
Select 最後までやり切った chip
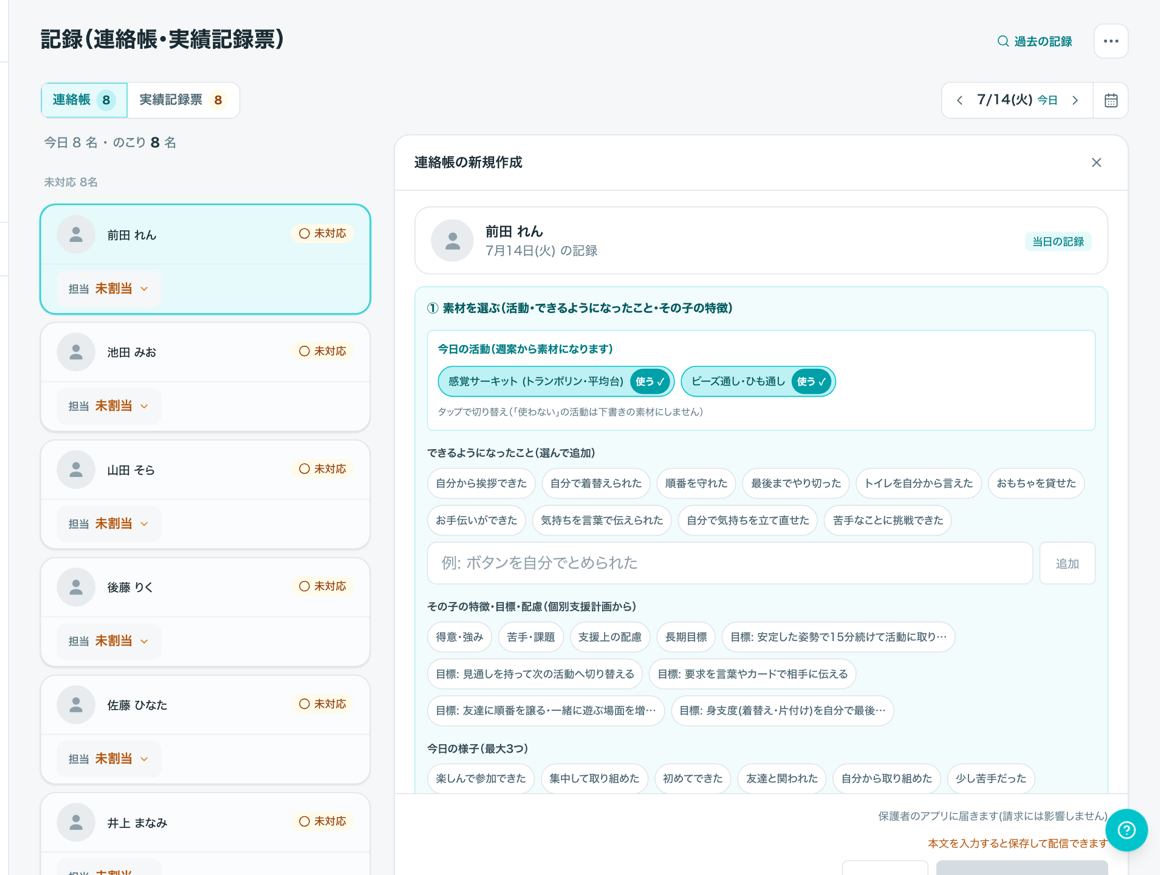point(796,483)
